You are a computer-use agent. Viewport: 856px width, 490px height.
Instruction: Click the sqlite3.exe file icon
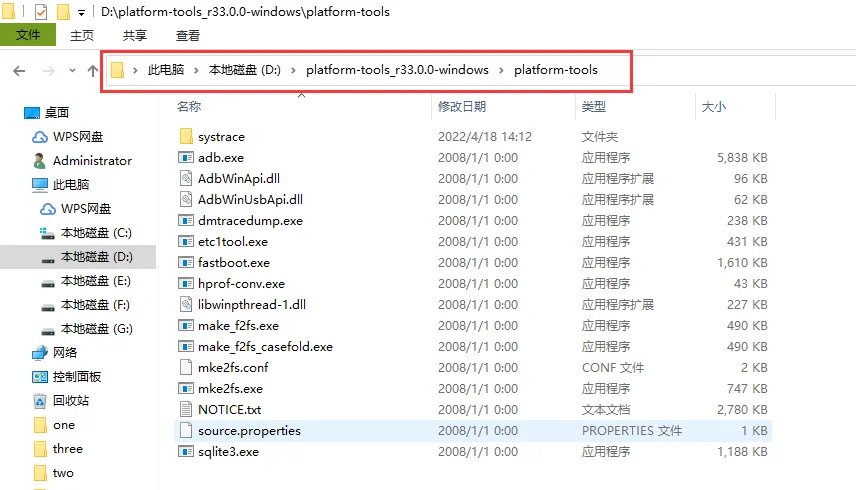tap(186, 452)
